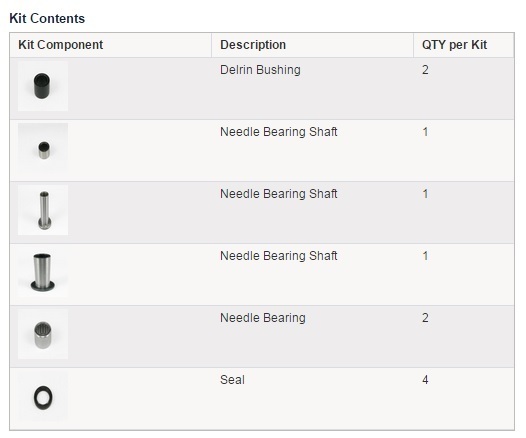The image size is (526, 438).
Task: Open the short needle bearing shaft image
Action: coord(43,148)
